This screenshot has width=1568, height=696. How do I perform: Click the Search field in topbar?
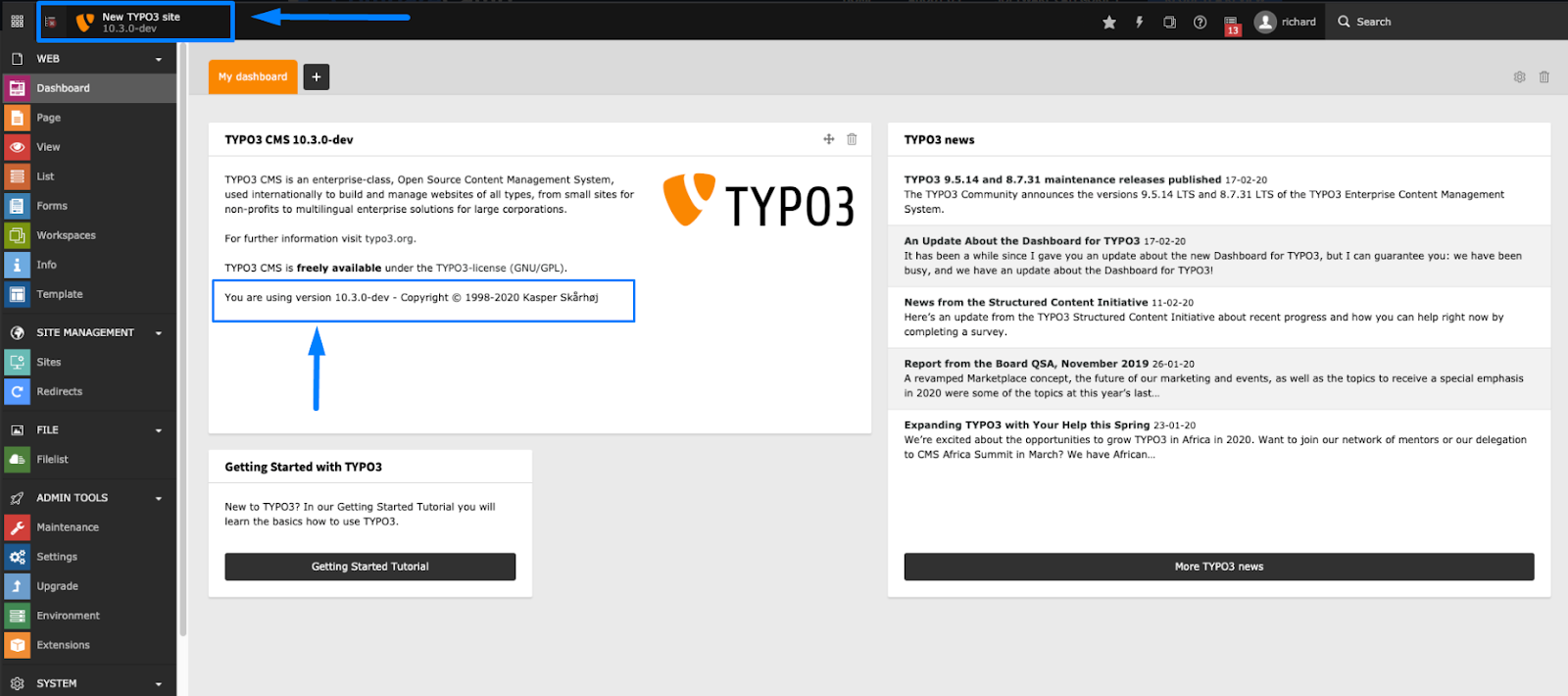(1448, 22)
